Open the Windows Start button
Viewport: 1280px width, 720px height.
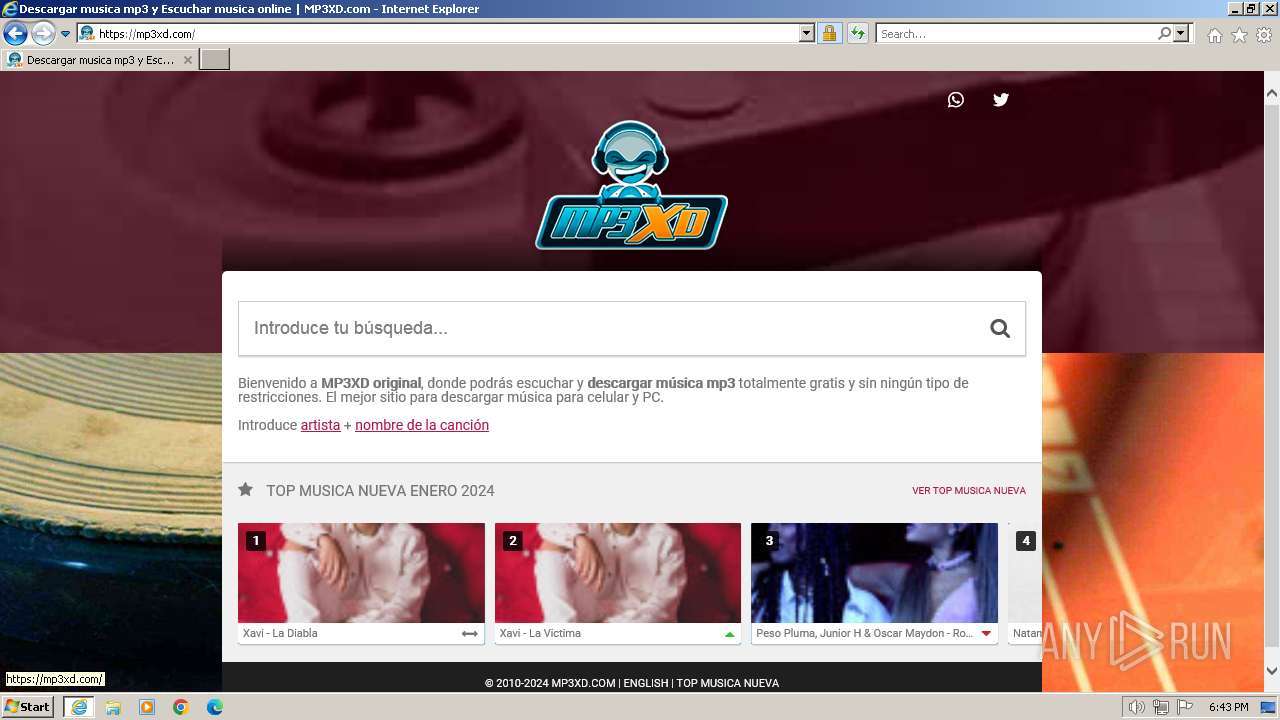(x=28, y=707)
